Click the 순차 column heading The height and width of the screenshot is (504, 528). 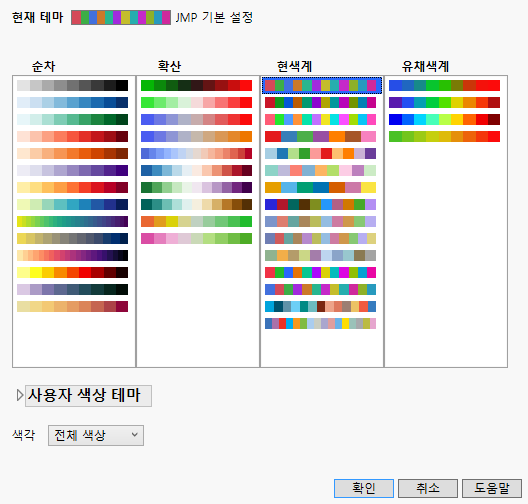point(43,66)
